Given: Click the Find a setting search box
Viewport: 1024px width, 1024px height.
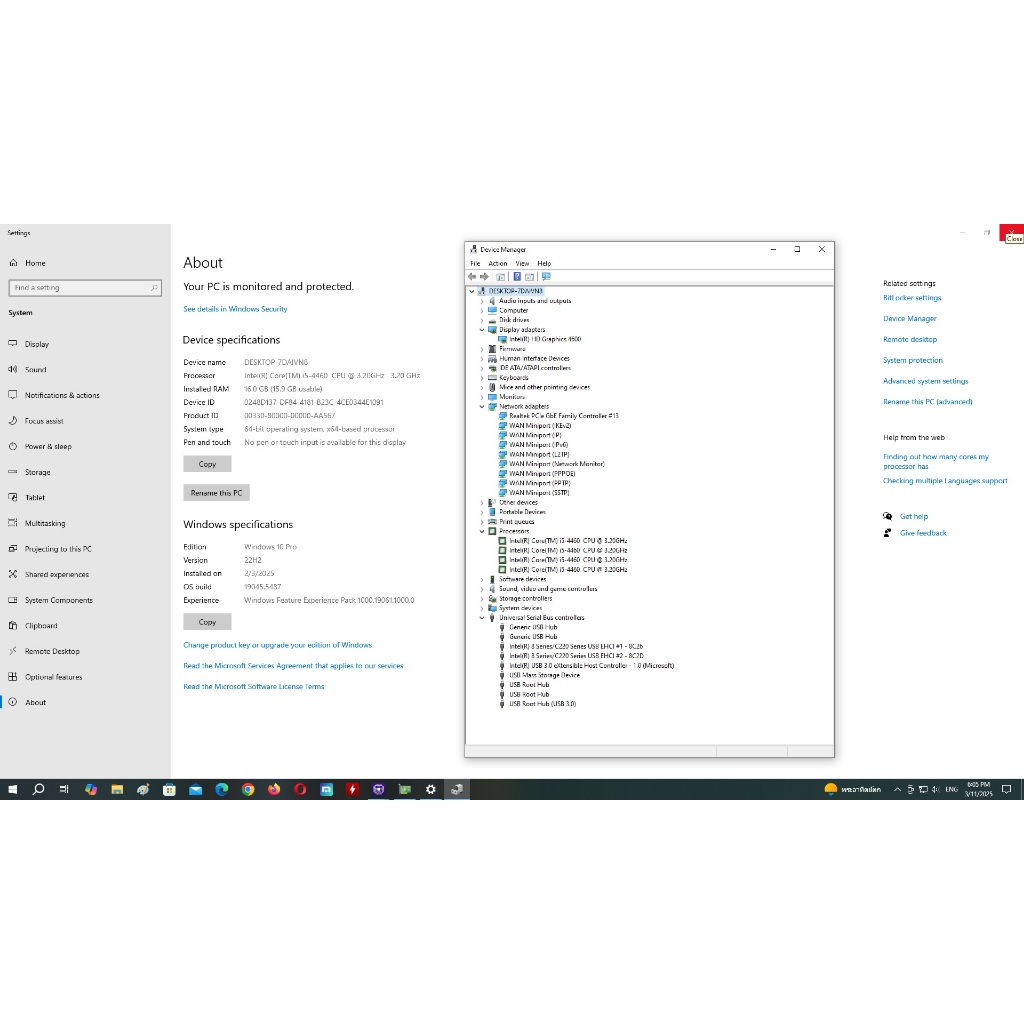Looking at the screenshot, I should (x=85, y=288).
